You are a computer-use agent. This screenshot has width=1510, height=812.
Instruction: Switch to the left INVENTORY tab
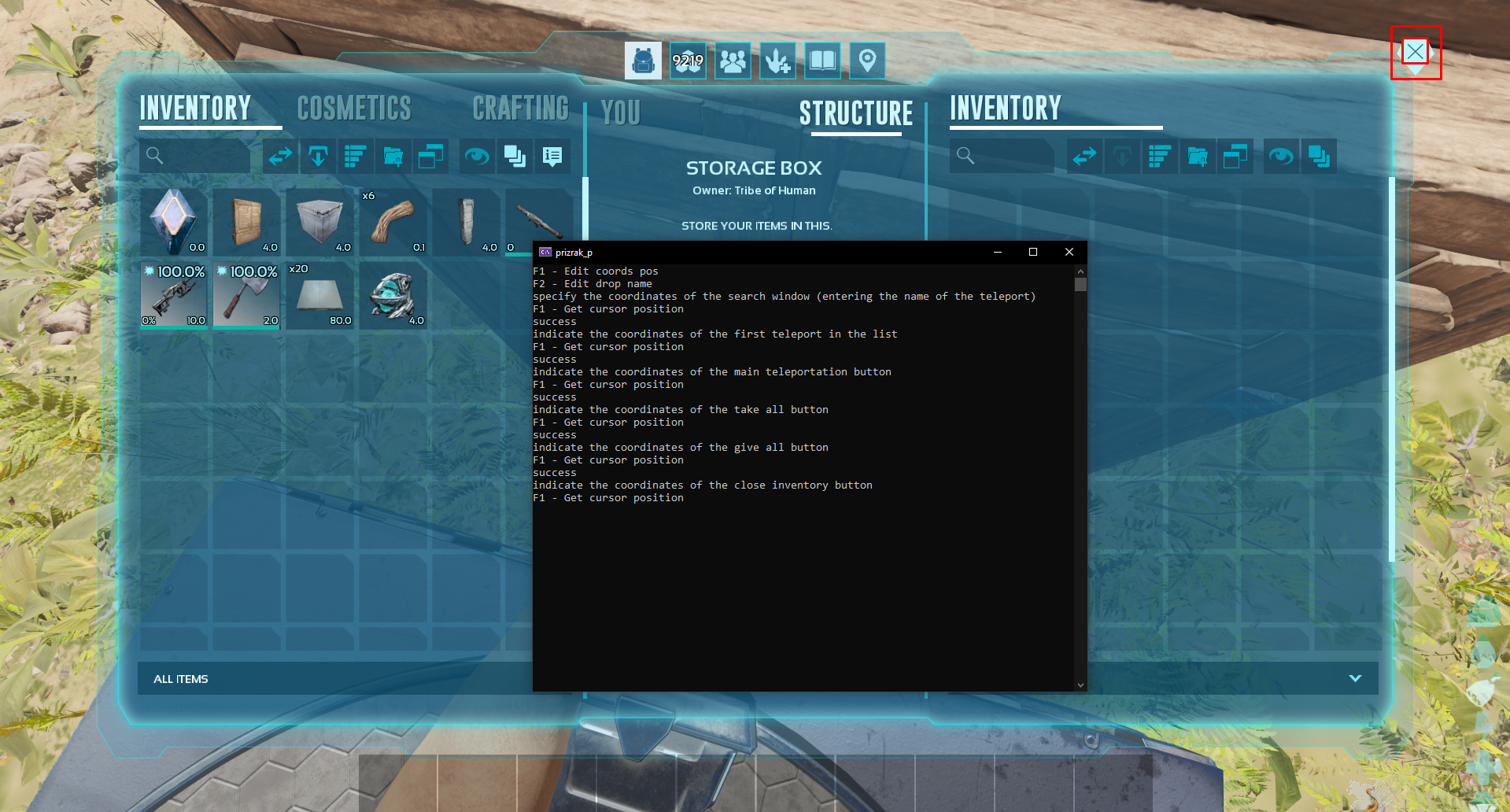point(195,109)
